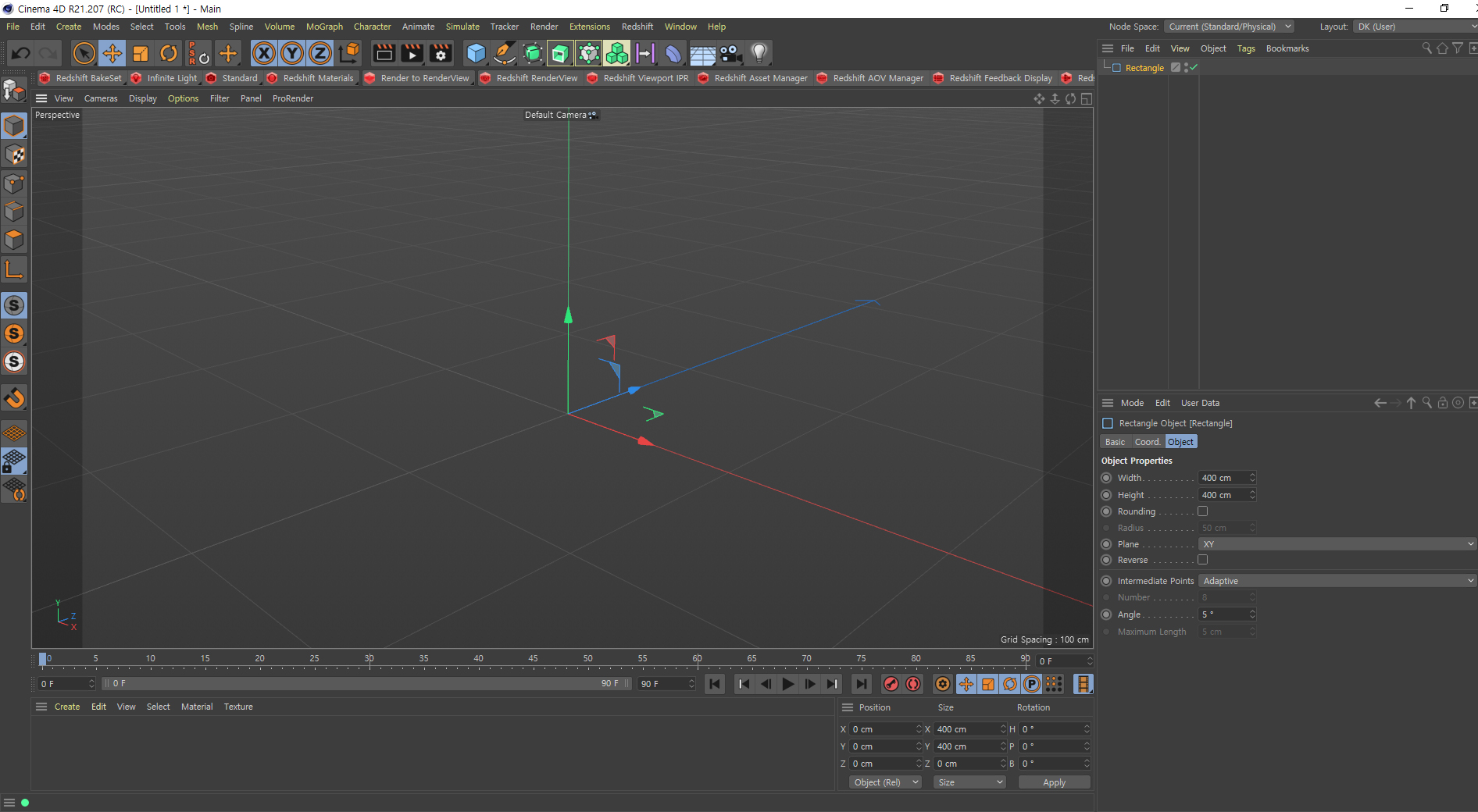Image resolution: width=1478 pixels, height=812 pixels.
Task: Switch to Basic tab
Action: pyautogui.click(x=1115, y=442)
